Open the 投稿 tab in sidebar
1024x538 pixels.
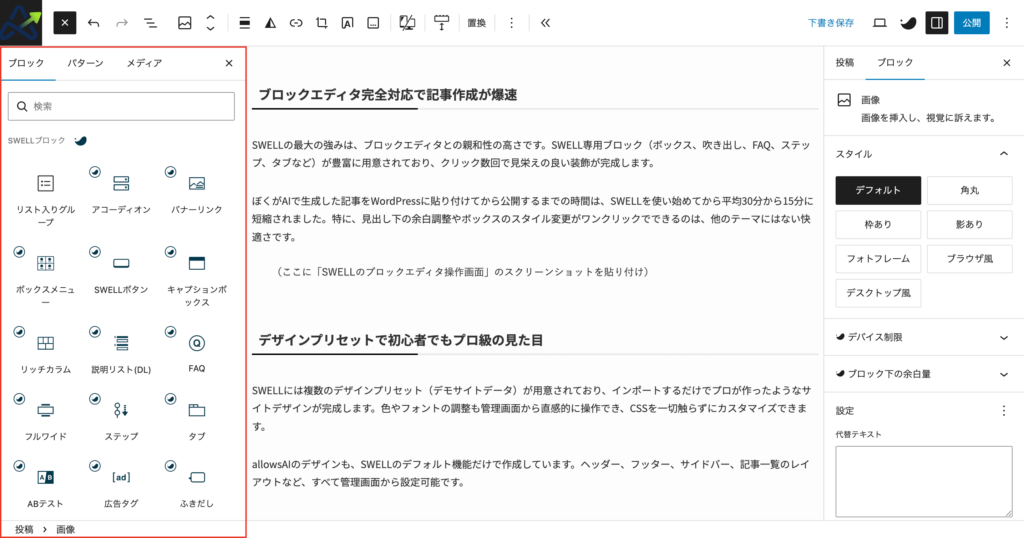pyautogui.click(x=844, y=62)
